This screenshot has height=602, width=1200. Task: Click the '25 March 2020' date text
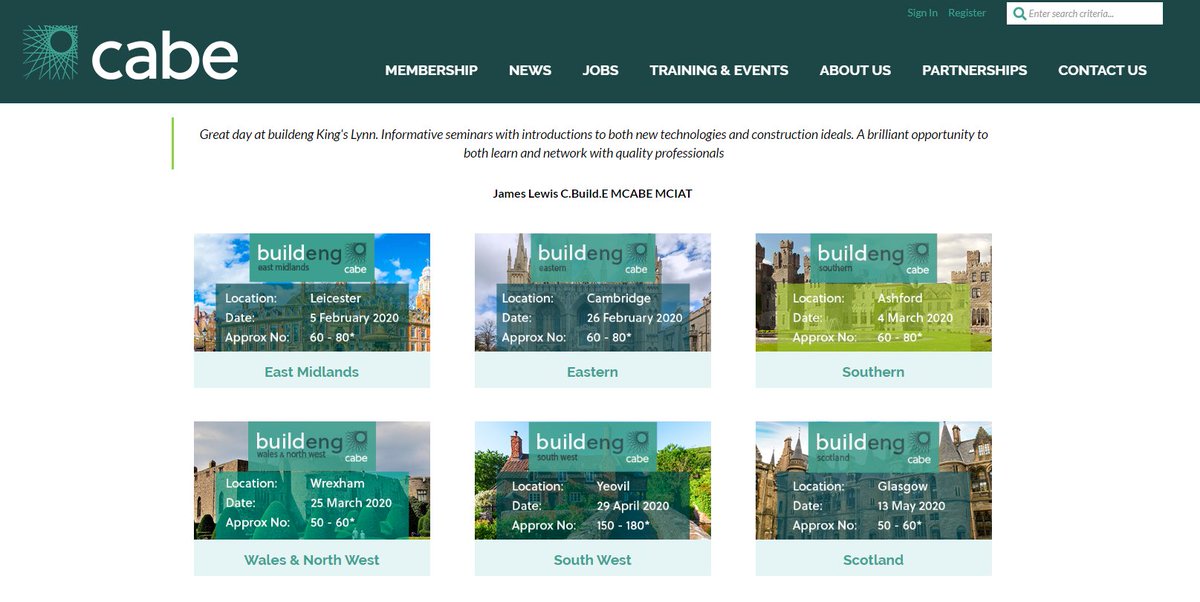click(x=351, y=503)
